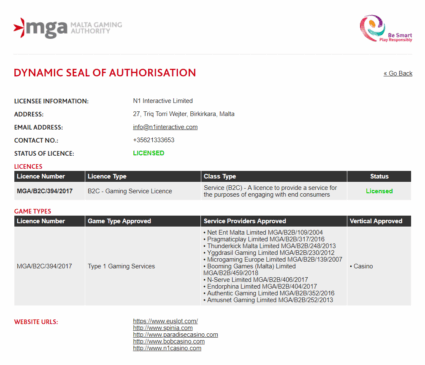
Task: Visit the paradisecasino.com link
Action: (175, 334)
